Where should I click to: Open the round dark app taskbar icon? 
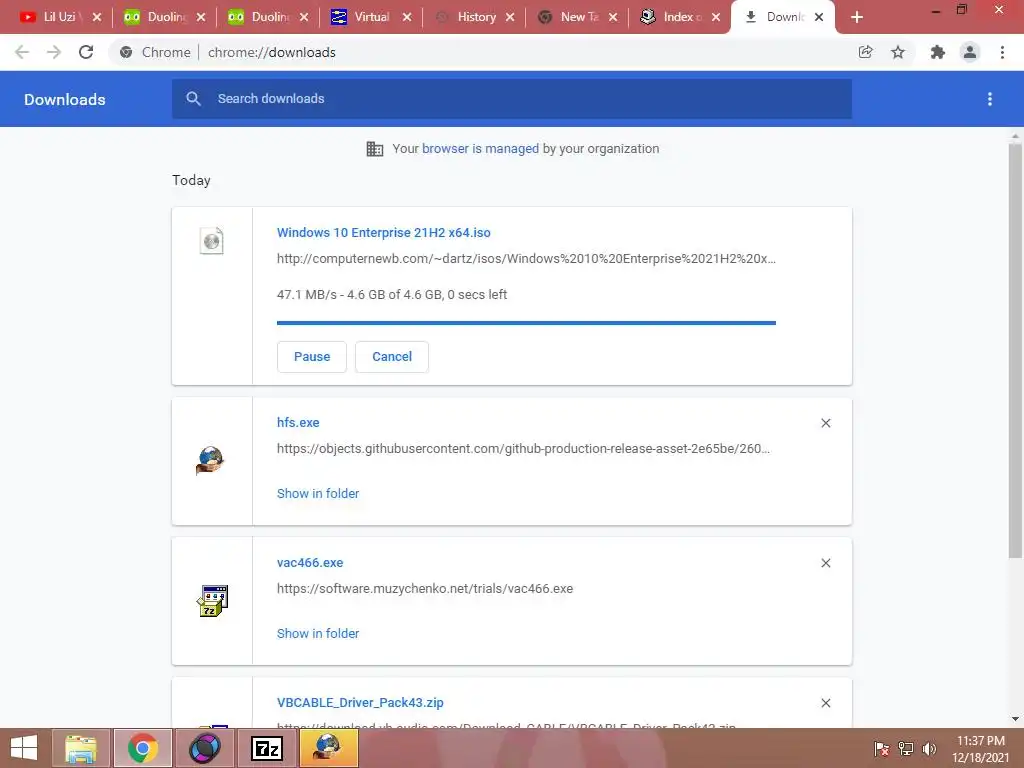(x=204, y=748)
